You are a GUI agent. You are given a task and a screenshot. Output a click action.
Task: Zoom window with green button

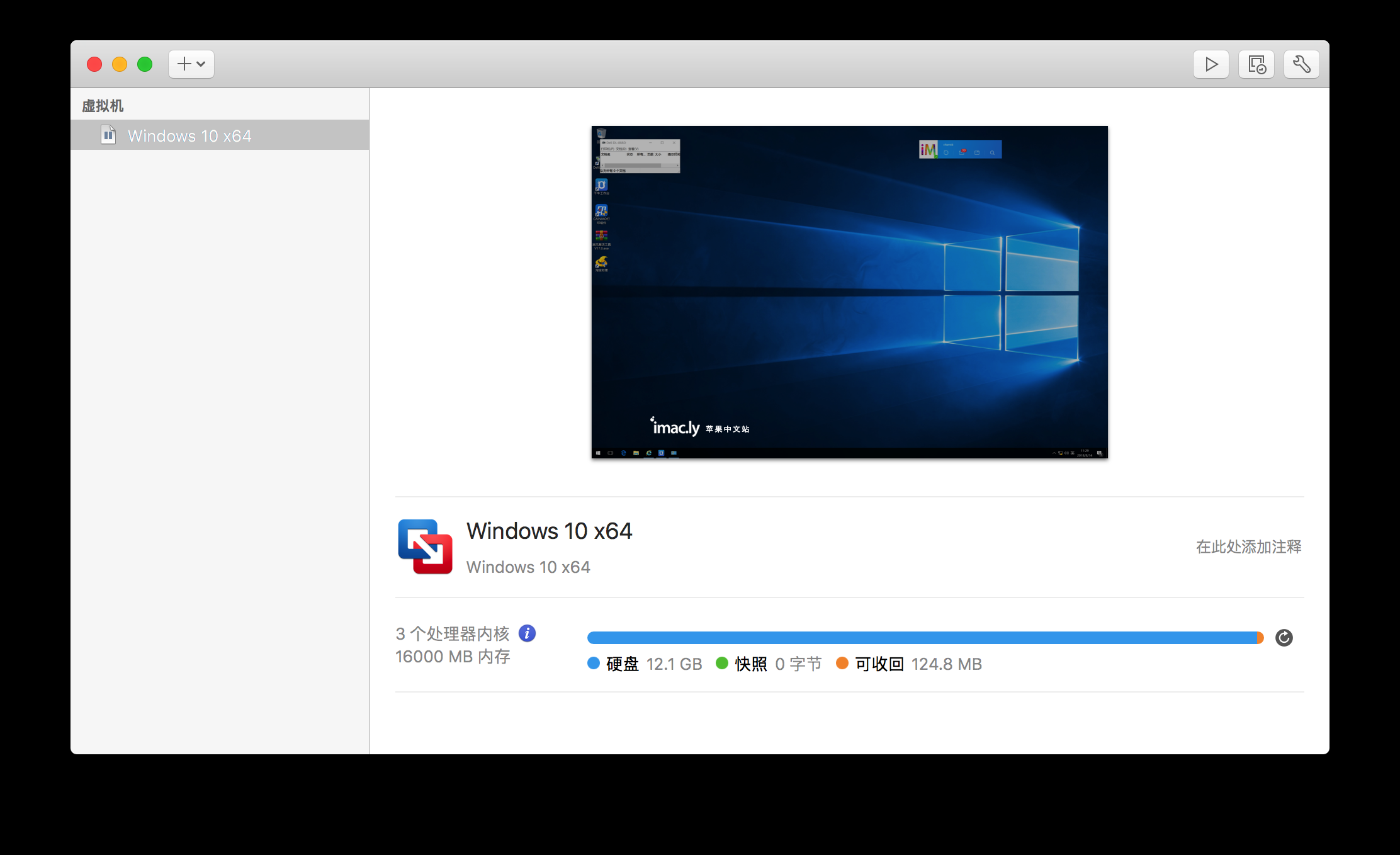click(145, 64)
